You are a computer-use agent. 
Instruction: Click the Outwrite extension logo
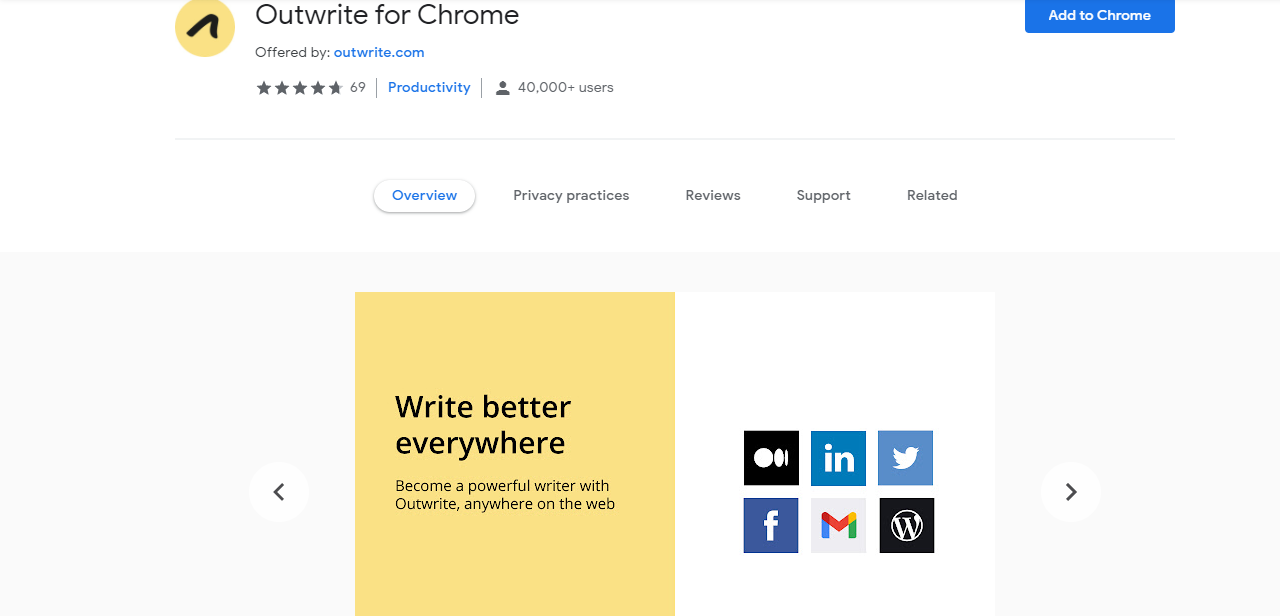(204, 27)
